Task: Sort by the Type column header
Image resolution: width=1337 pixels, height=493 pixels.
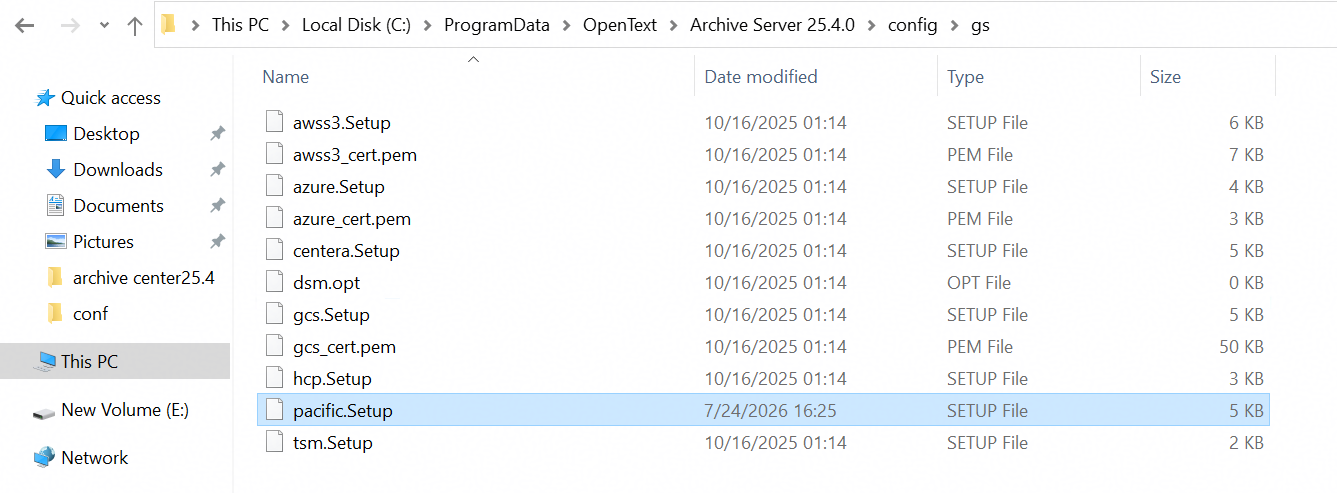Action: (x=965, y=77)
